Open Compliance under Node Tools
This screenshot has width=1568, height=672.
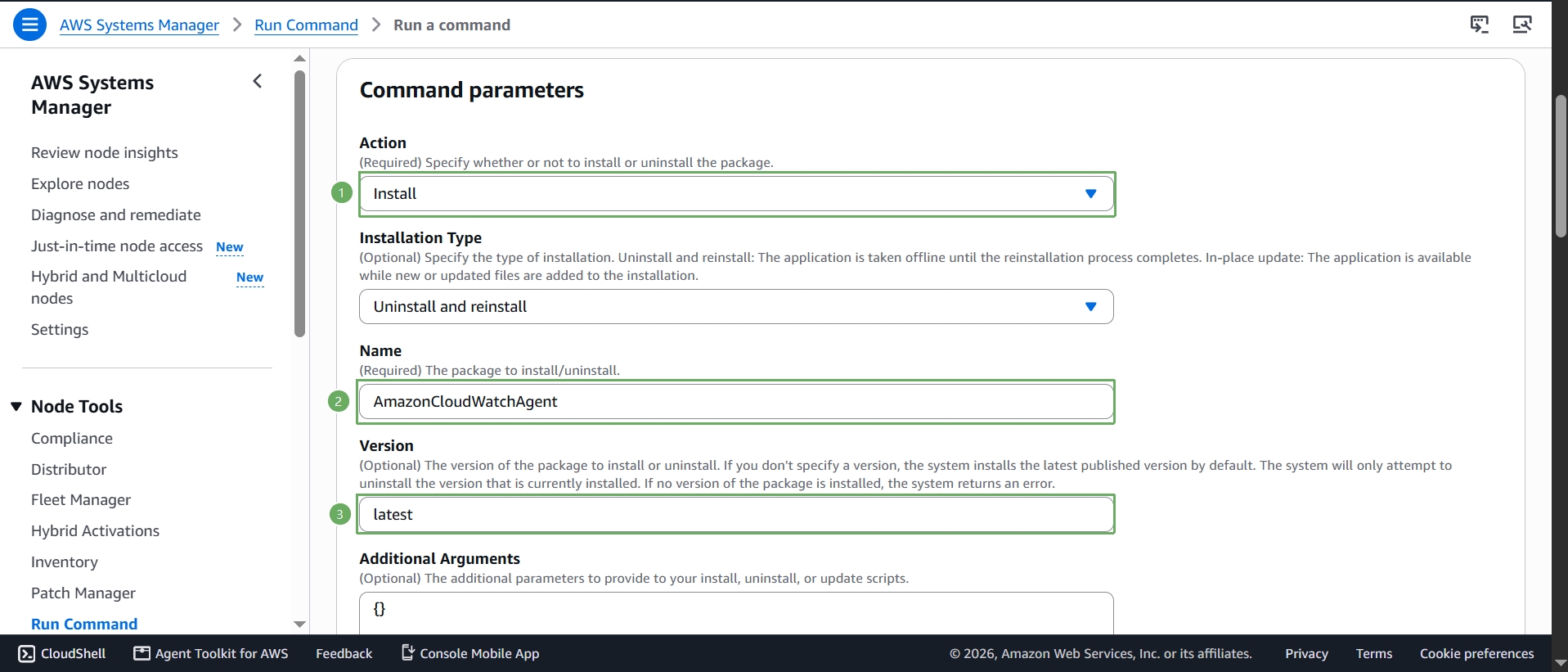click(72, 439)
